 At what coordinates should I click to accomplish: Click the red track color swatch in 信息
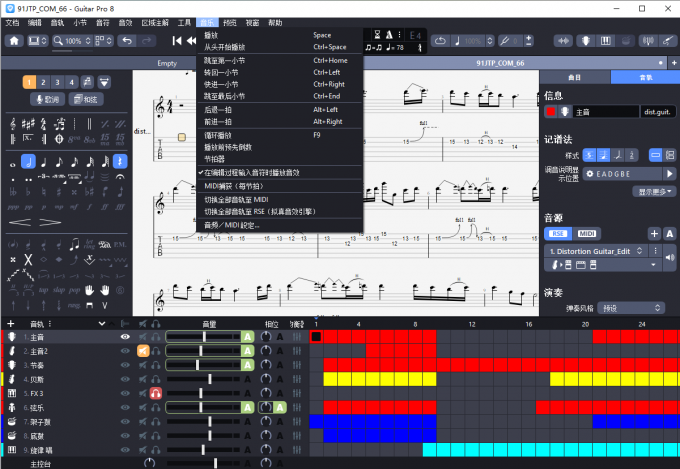(551, 112)
